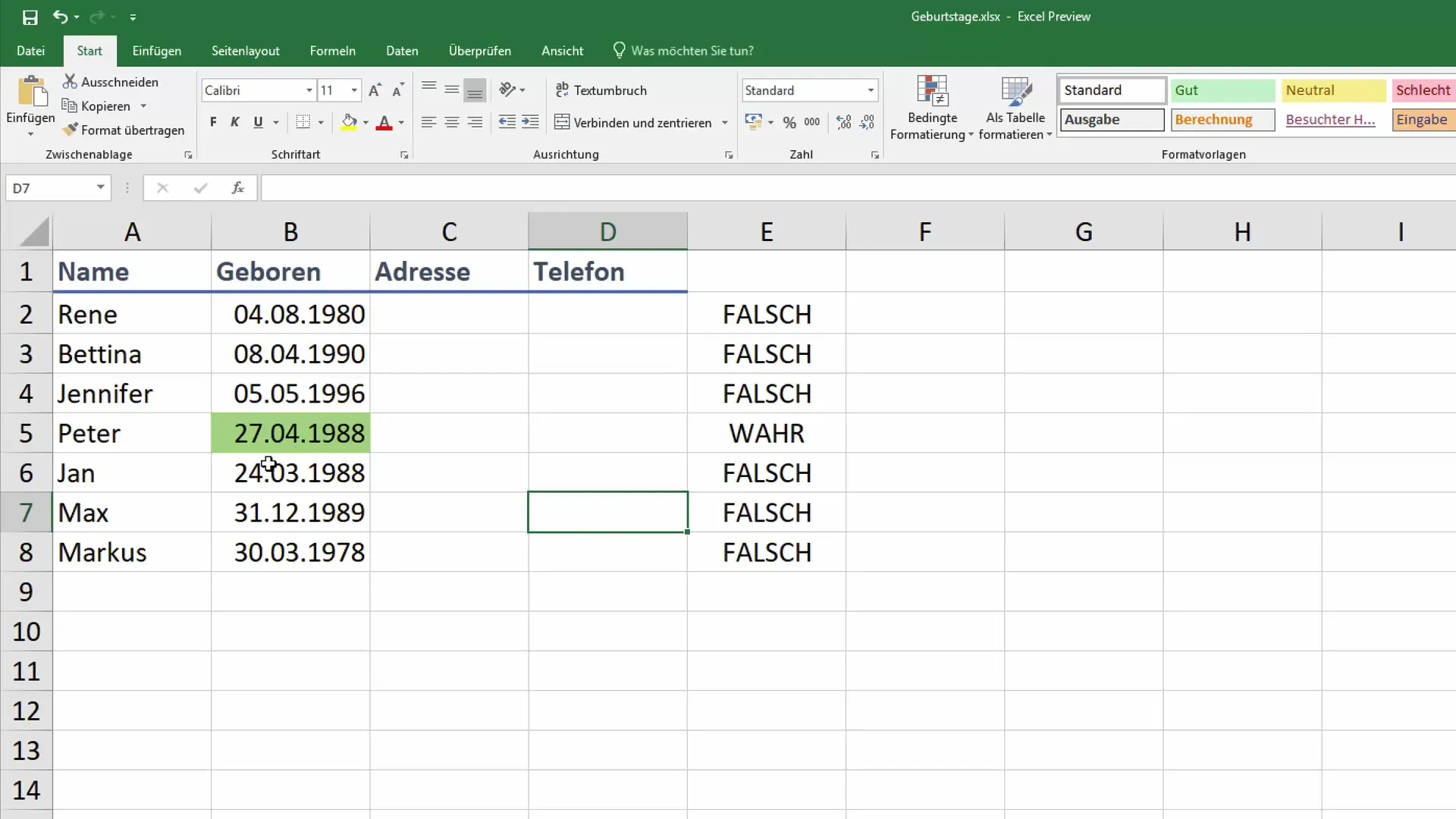Switch to the Seitenlayout tab
This screenshot has width=1456, height=819.
point(246,51)
